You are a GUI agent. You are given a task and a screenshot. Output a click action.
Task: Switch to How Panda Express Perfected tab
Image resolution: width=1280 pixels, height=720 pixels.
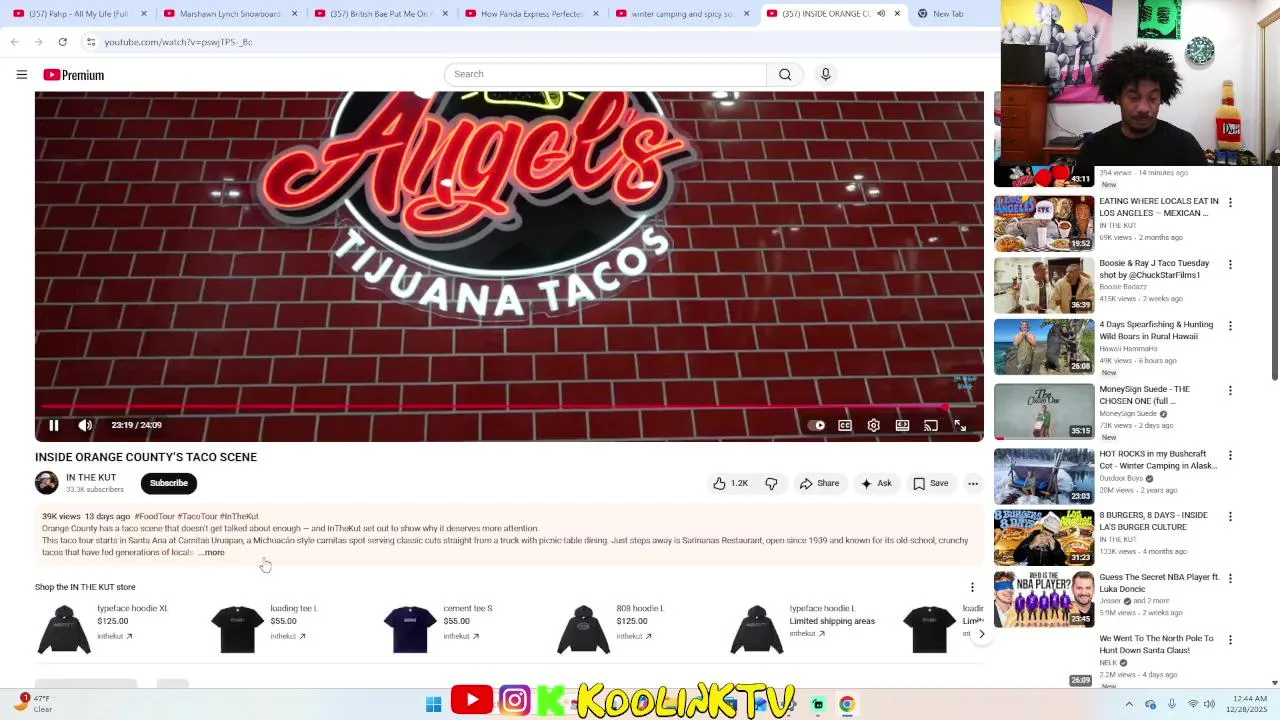530,13
